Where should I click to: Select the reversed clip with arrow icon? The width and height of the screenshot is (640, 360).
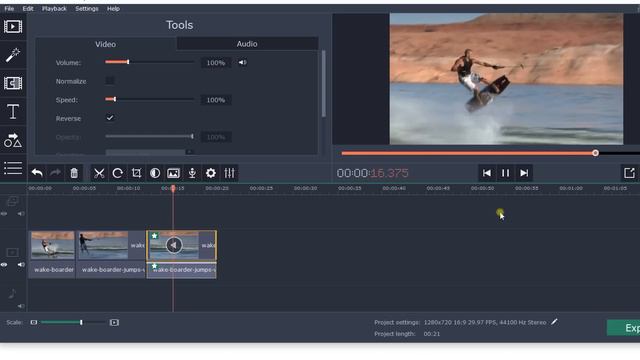pos(182,245)
